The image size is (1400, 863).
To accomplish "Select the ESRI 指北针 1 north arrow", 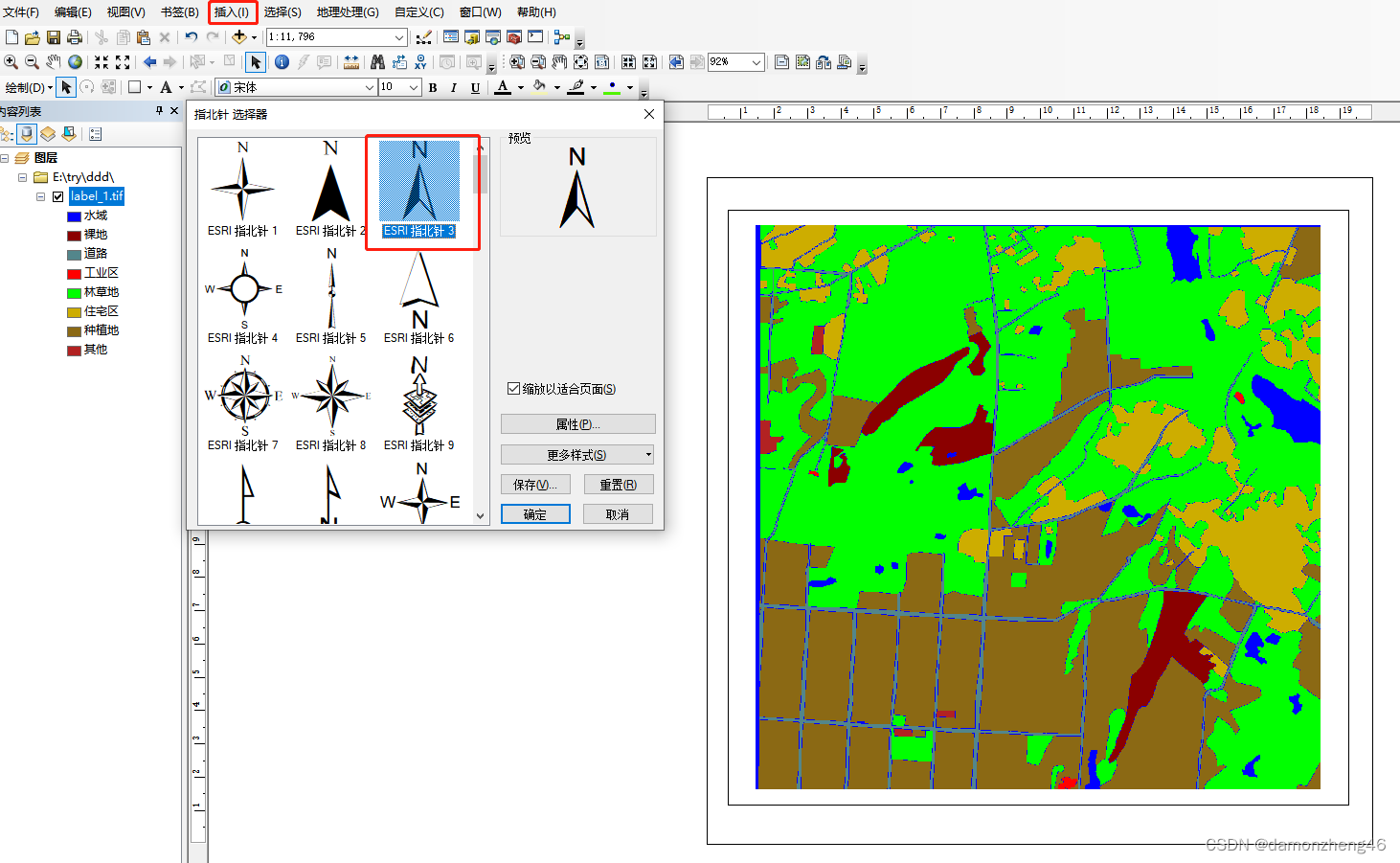I will 242,189.
